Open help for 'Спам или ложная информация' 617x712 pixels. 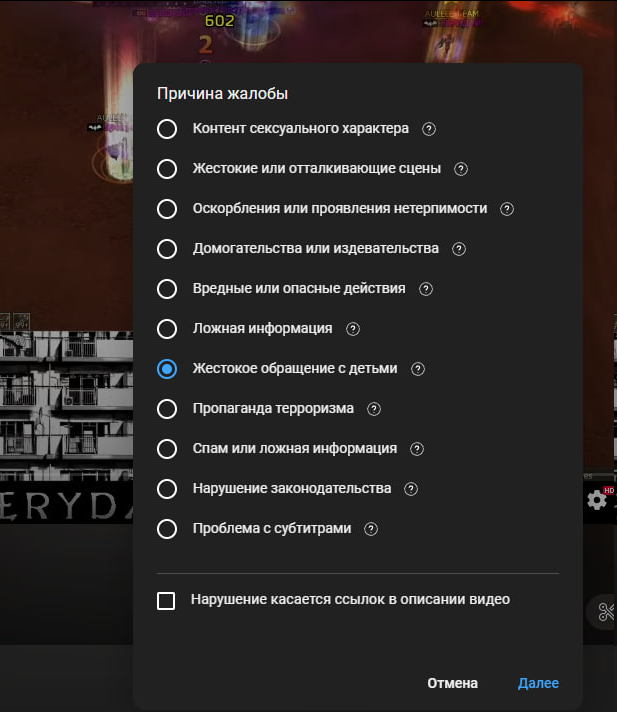click(417, 449)
